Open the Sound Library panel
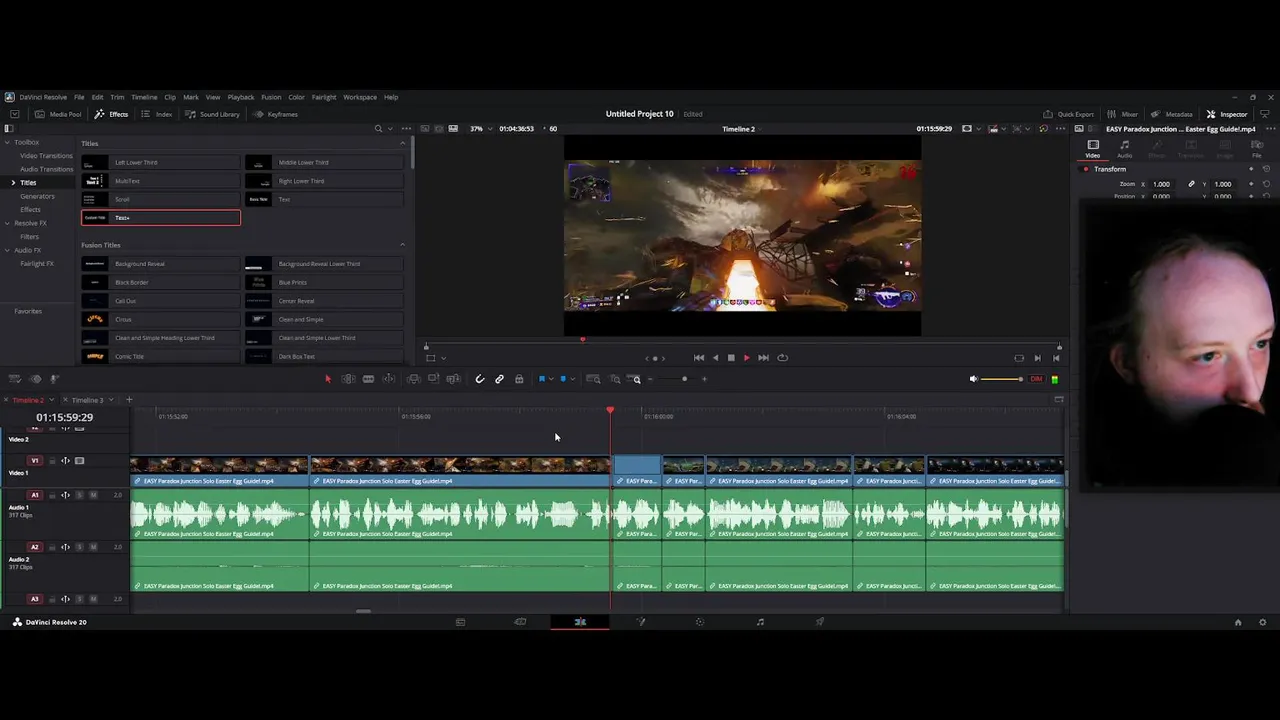This screenshot has height=720, width=1280. (x=212, y=114)
